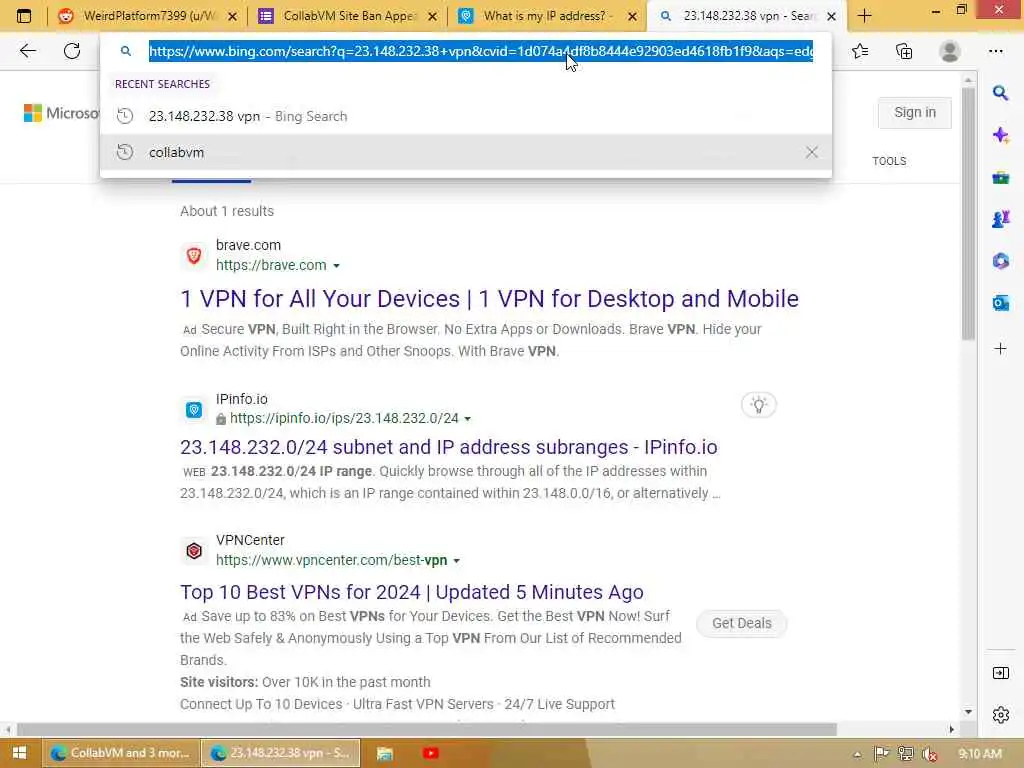Open the vpncenter.com/best-vpn URL link
Screen dimensions: 1024x768
[x=331, y=560]
